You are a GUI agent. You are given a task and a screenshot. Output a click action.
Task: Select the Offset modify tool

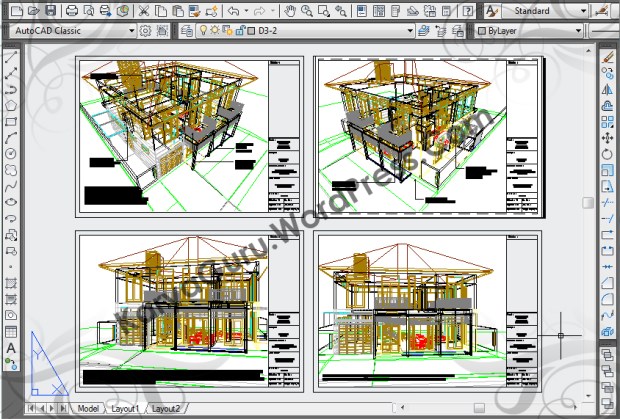tap(607, 106)
